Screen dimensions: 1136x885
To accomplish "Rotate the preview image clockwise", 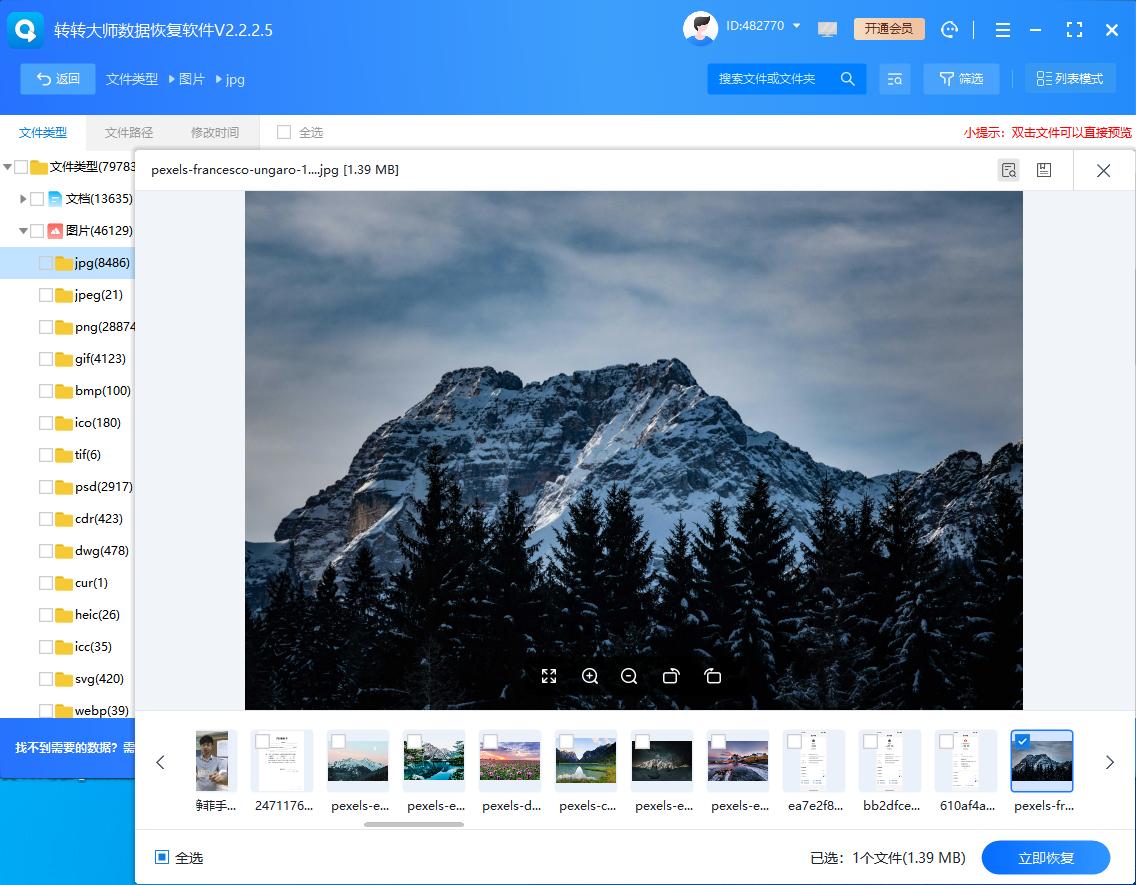I will (x=712, y=676).
